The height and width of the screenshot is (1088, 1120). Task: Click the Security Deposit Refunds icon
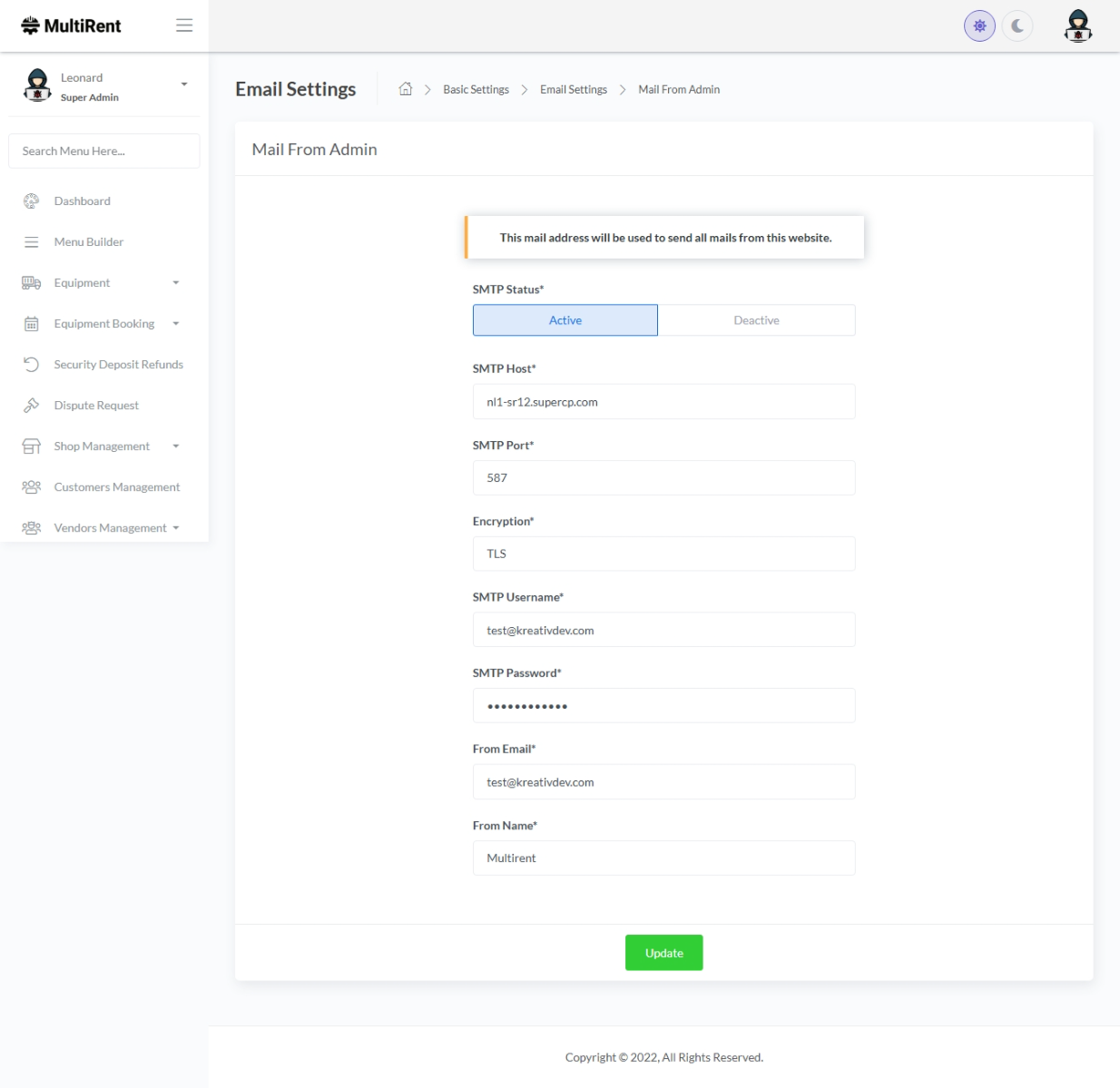click(x=32, y=365)
